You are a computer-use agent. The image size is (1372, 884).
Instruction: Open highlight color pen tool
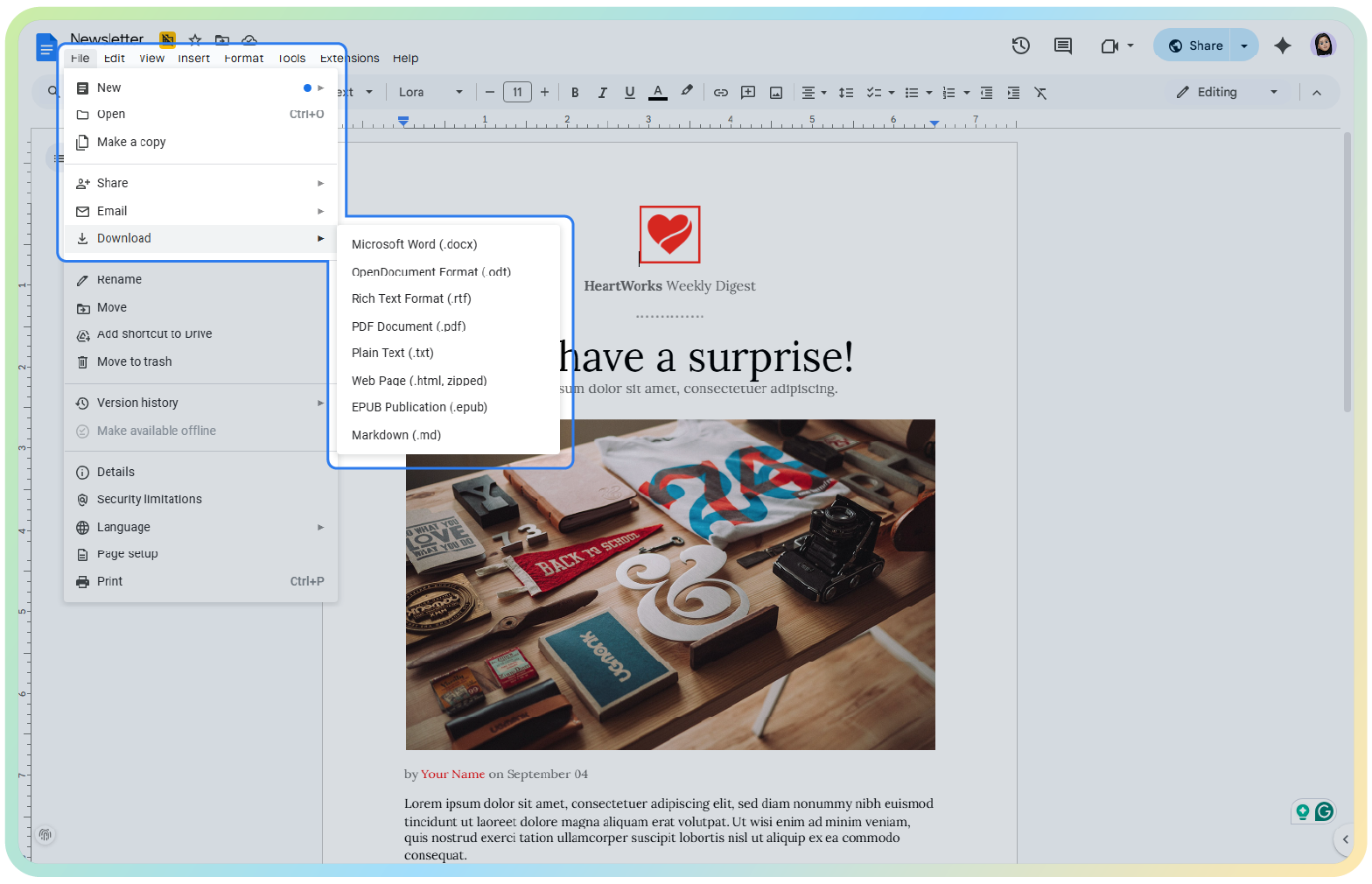click(687, 92)
